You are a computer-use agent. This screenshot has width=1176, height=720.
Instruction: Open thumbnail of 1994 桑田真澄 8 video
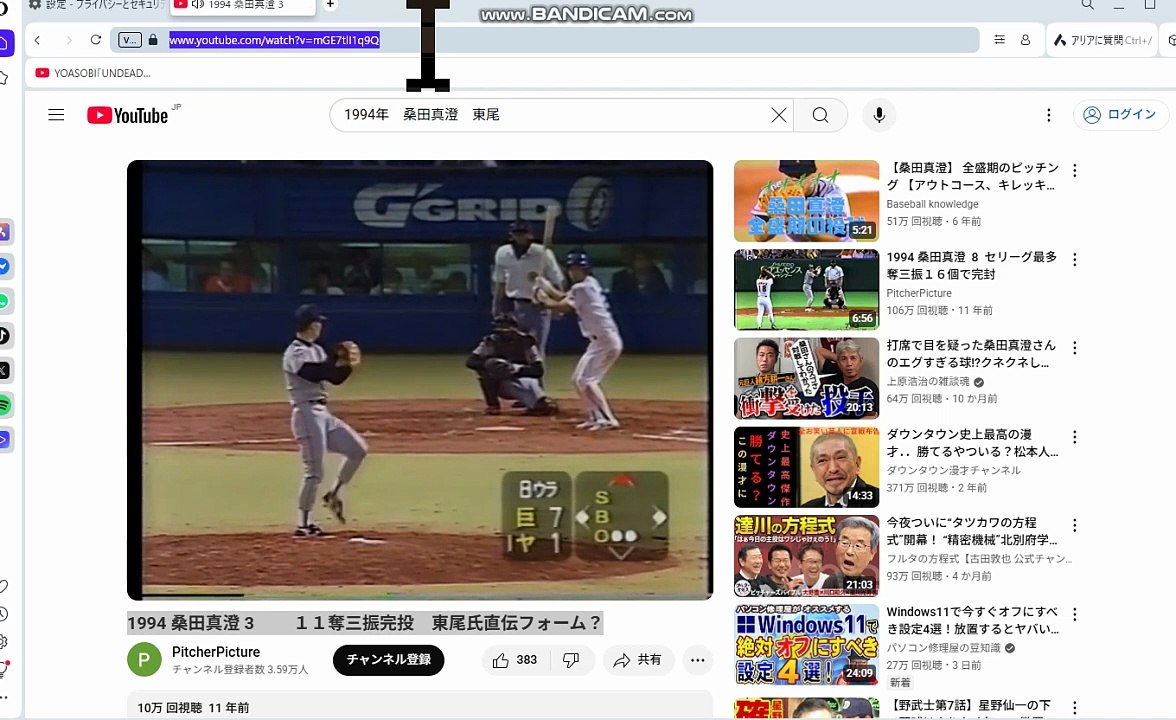click(806, 290)
